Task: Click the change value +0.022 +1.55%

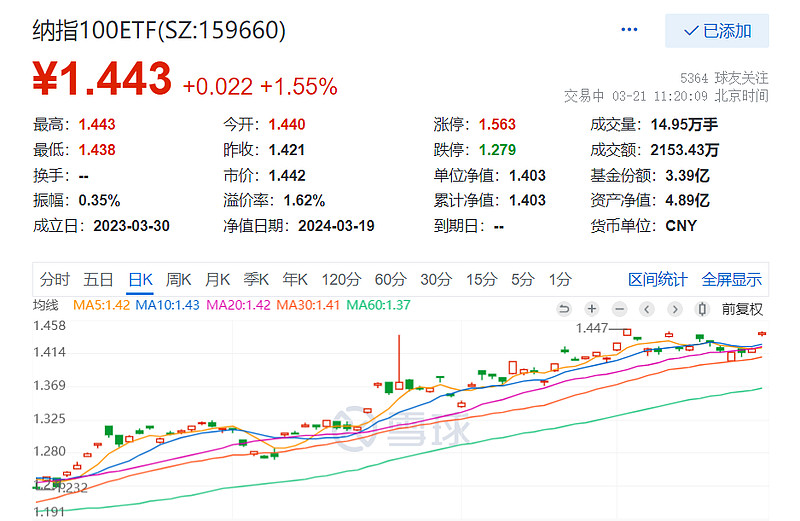Action: 260,87
